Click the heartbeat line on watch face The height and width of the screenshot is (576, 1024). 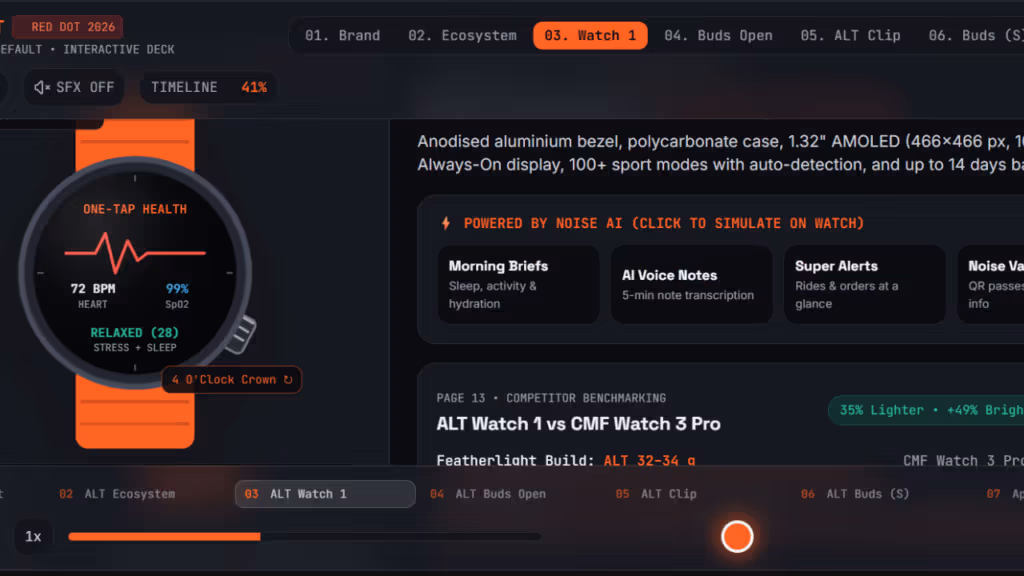click(135, 251)
